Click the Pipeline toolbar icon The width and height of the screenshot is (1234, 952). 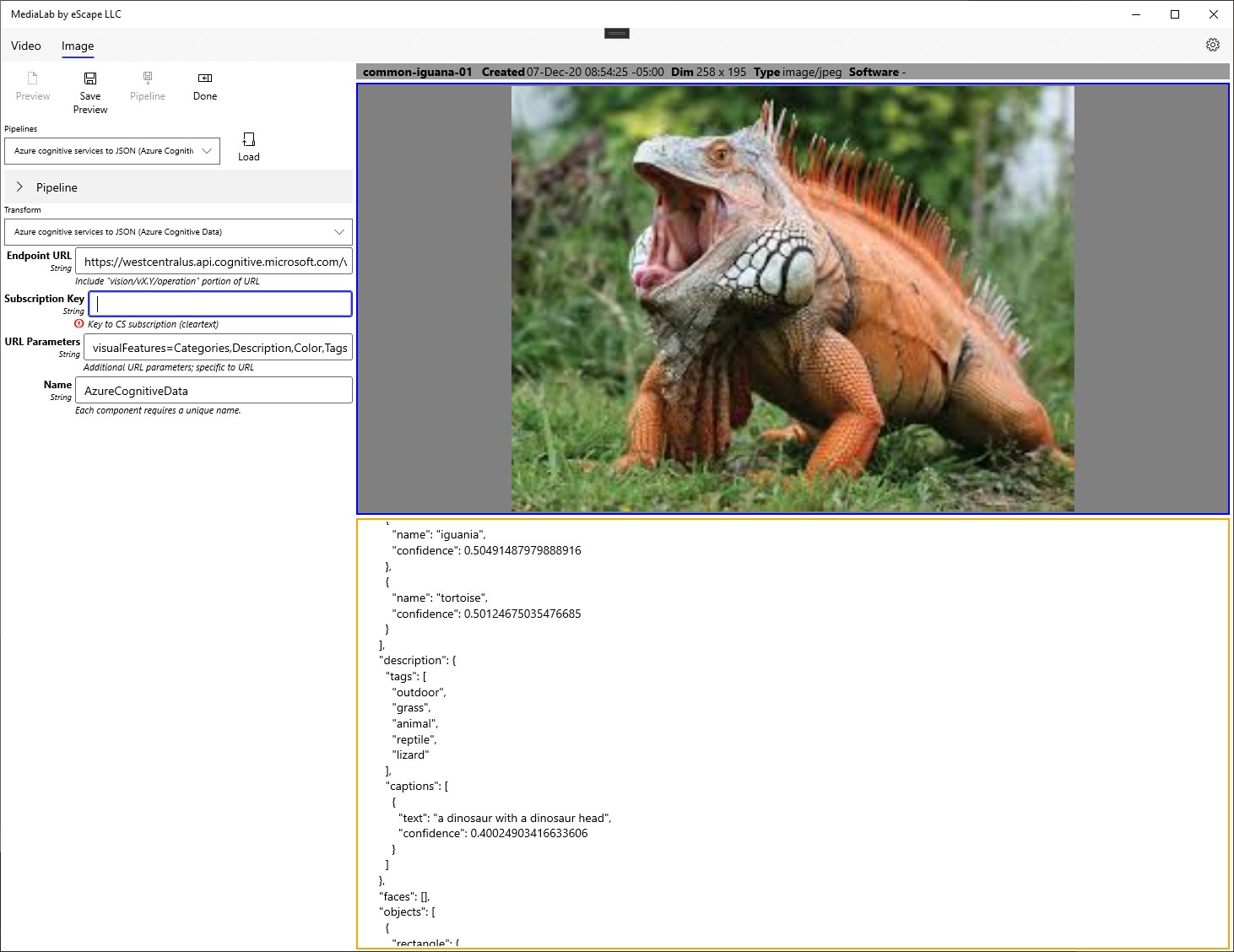click(x=148, y=78)
